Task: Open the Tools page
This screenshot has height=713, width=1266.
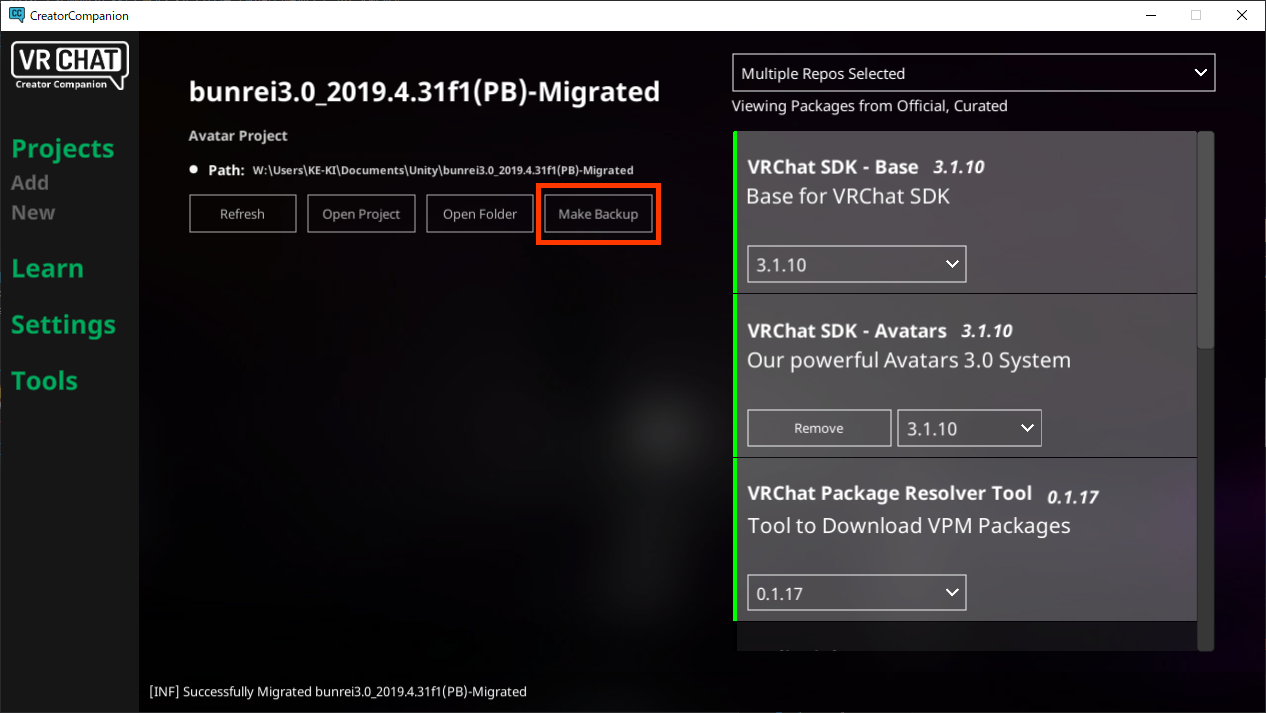Action: (x=44, y=381)
